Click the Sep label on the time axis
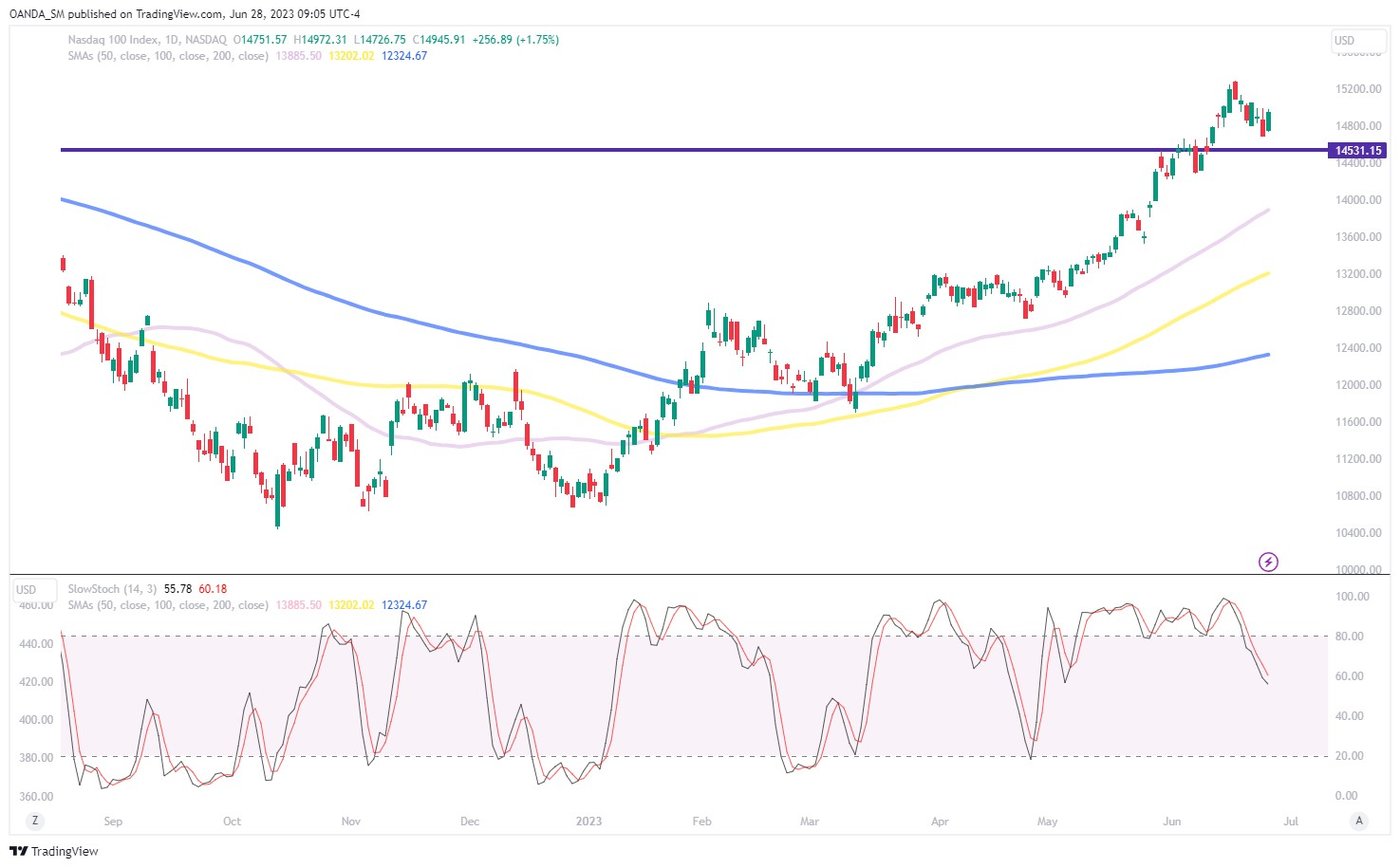Screen dimensions: 1400x868 click(112, 821)
